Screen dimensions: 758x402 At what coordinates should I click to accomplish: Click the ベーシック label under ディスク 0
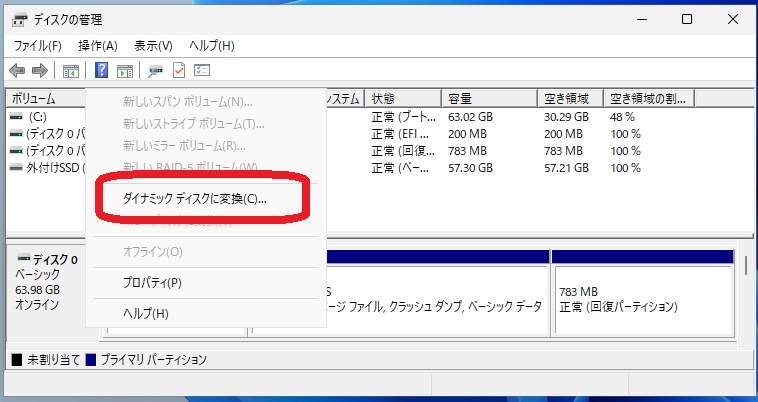click(38, 274)
